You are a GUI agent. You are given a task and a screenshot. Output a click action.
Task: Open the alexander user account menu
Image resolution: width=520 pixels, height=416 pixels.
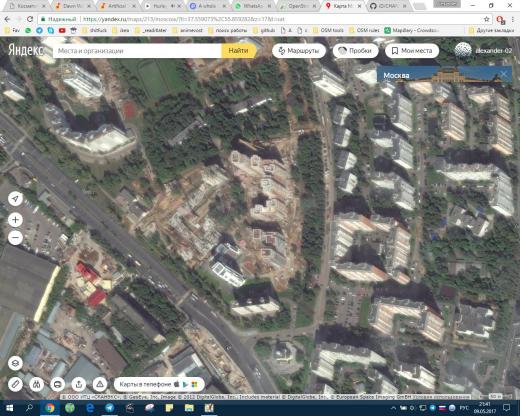coord(483,51)
